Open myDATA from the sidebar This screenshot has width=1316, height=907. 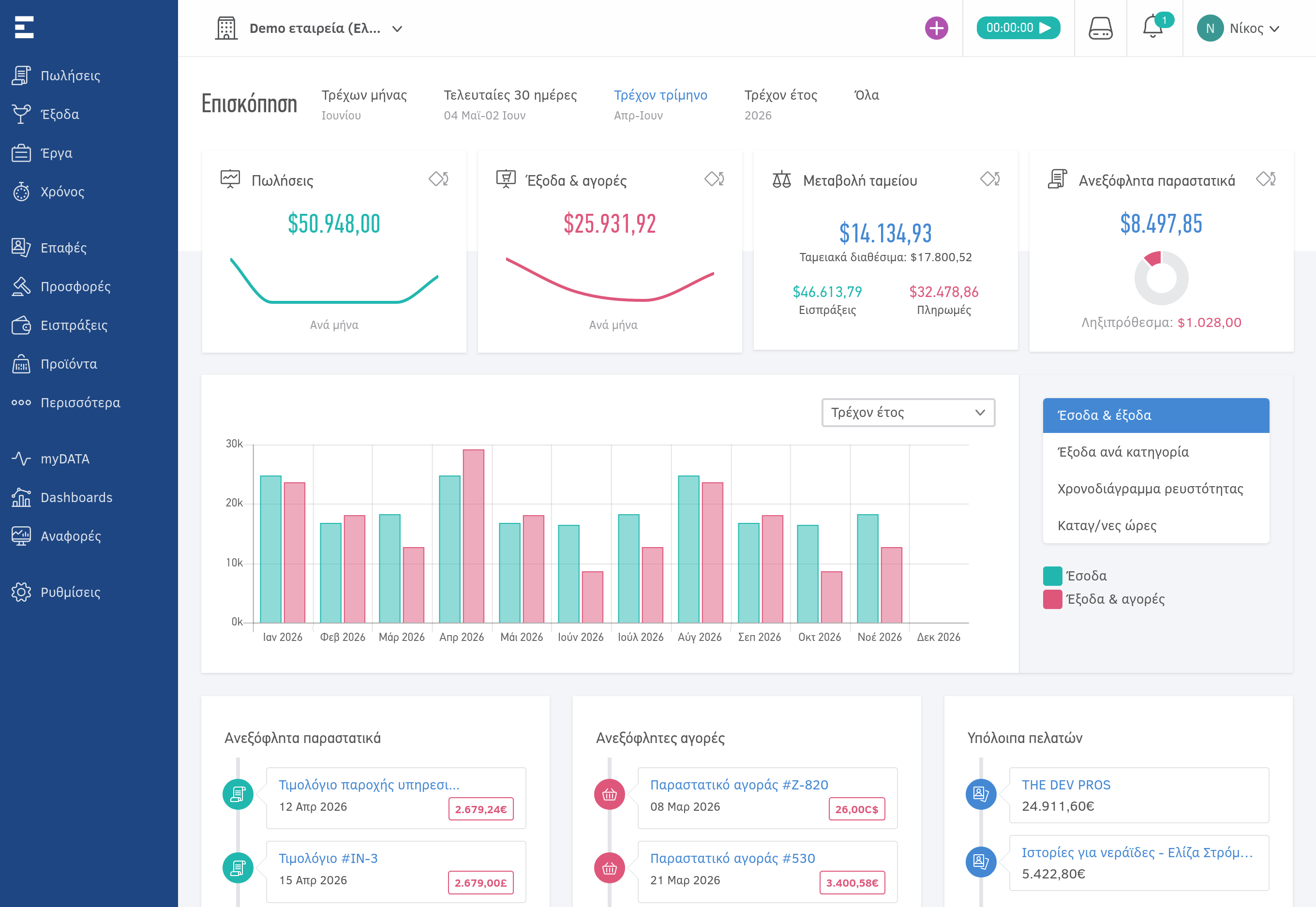65,459
